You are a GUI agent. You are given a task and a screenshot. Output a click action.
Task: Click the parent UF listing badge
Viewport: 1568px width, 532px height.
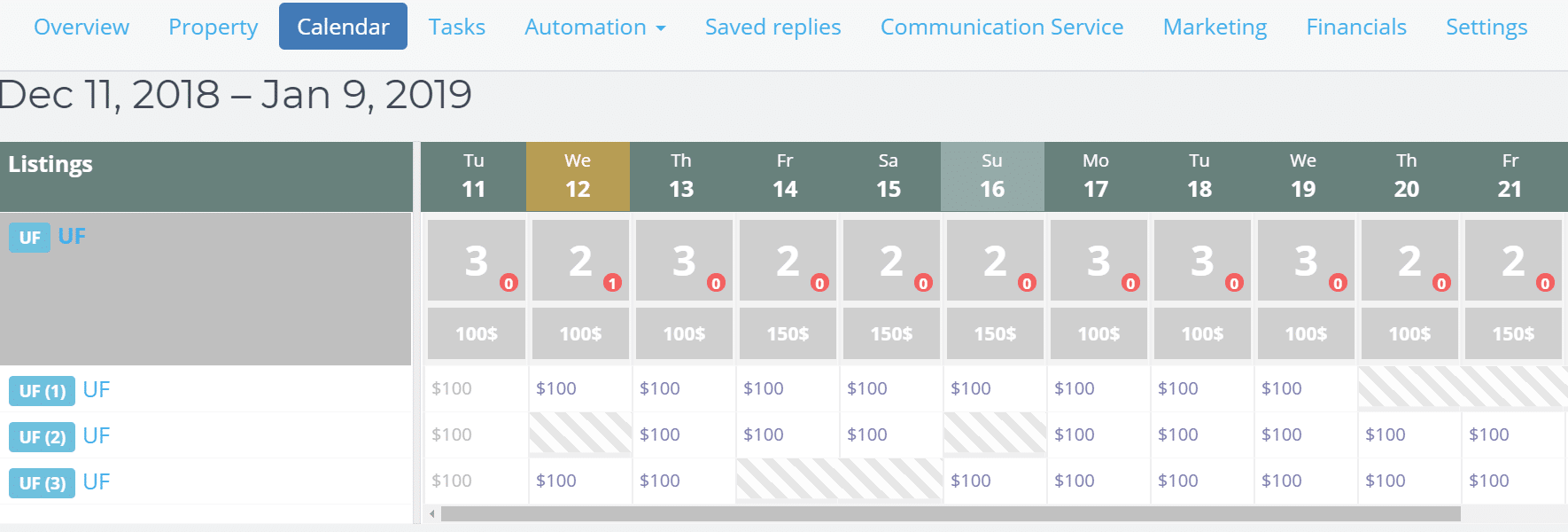pos(29,237)
